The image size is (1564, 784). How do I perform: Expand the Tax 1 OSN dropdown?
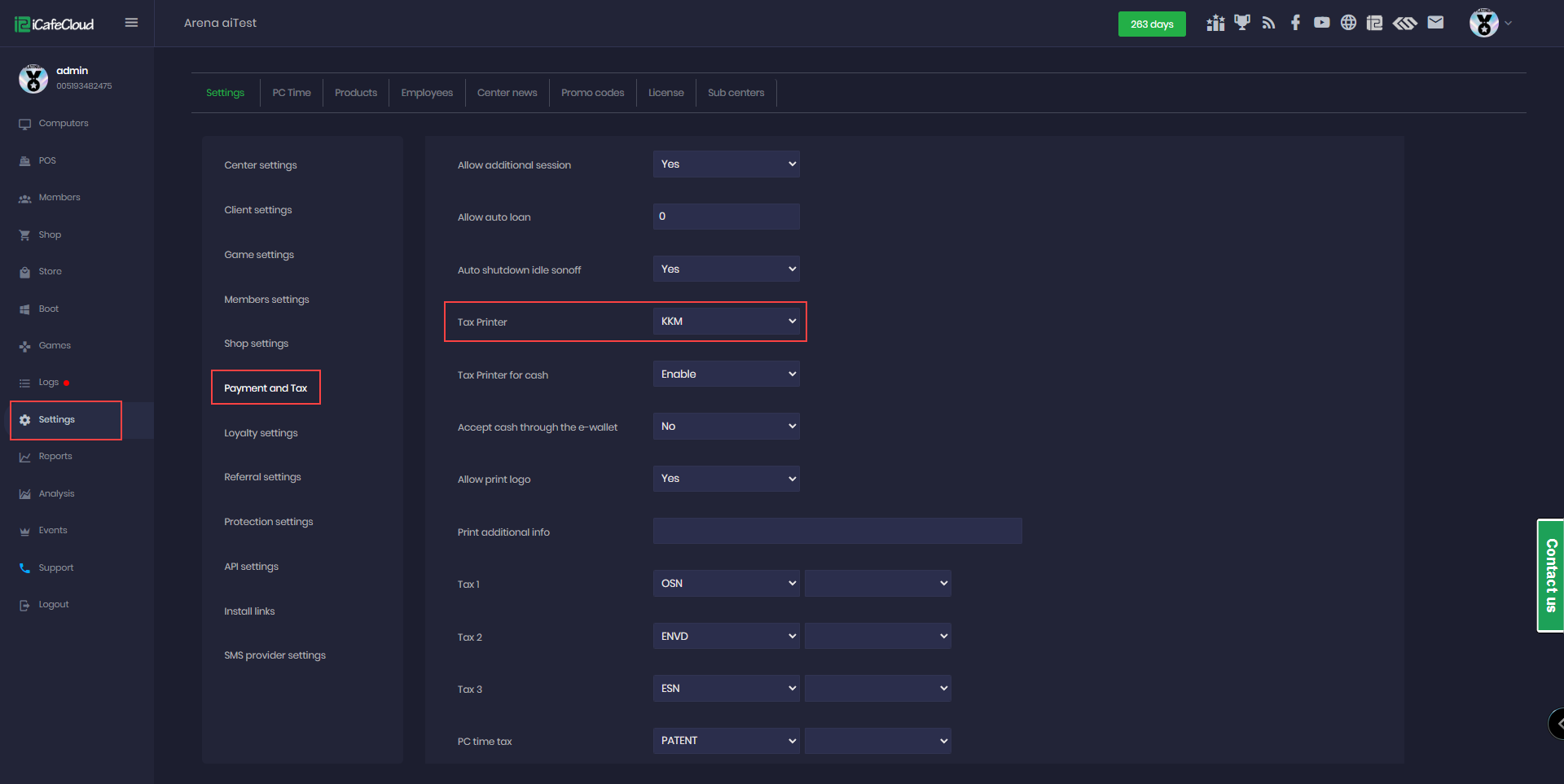[726, 584]
